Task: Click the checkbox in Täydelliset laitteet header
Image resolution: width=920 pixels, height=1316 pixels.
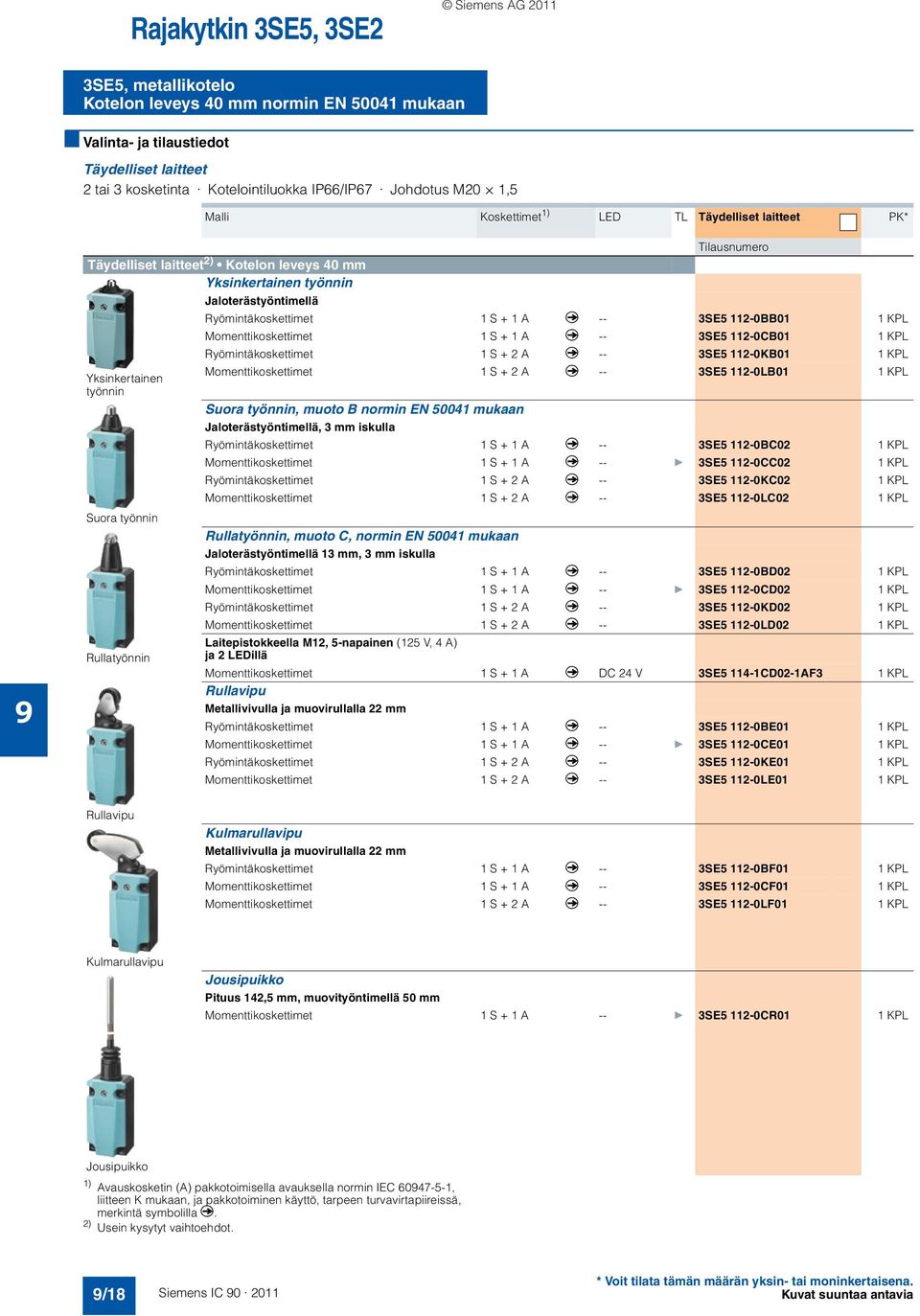Action: 848,222
